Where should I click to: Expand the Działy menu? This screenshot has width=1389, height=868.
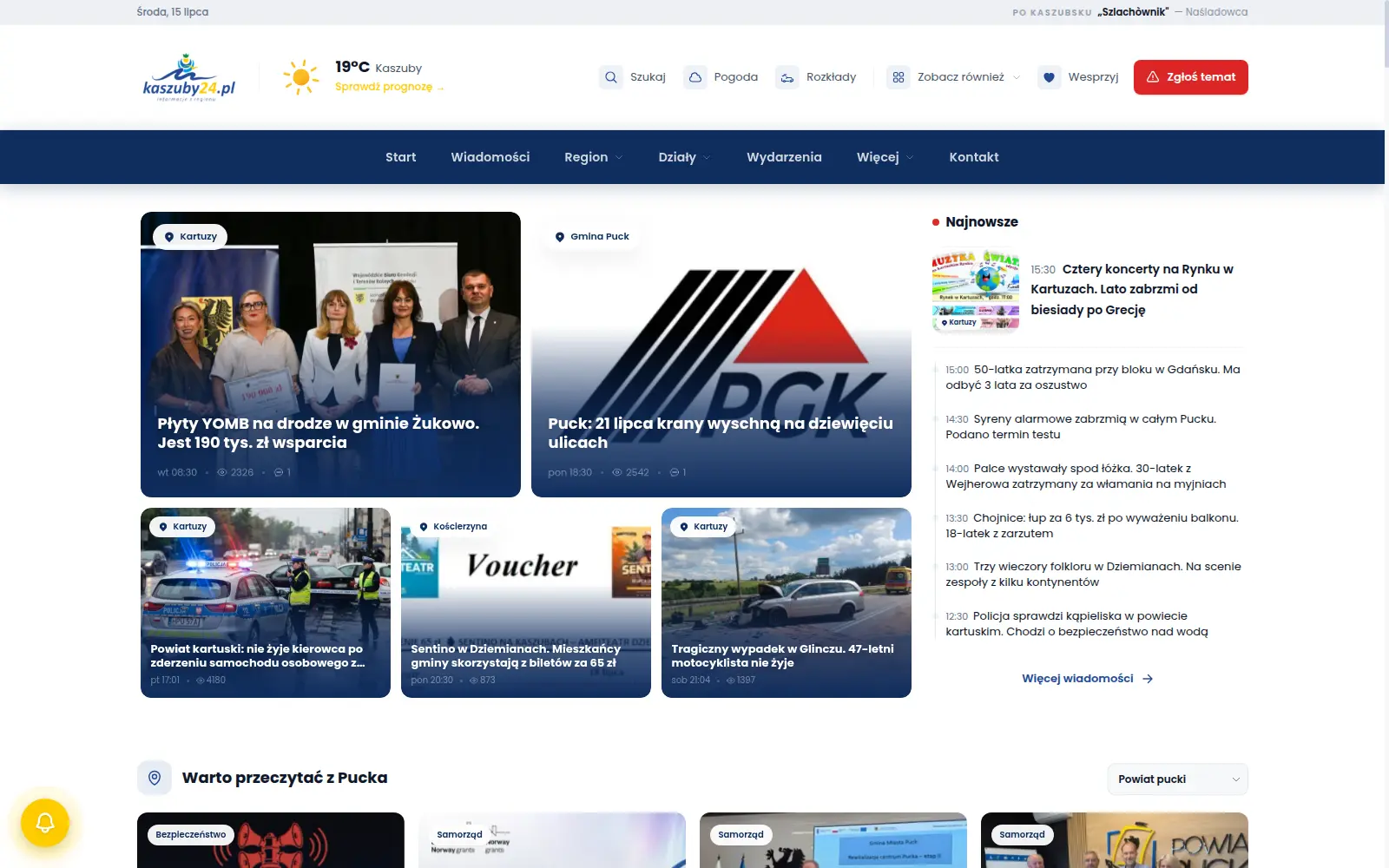point(684,157)
